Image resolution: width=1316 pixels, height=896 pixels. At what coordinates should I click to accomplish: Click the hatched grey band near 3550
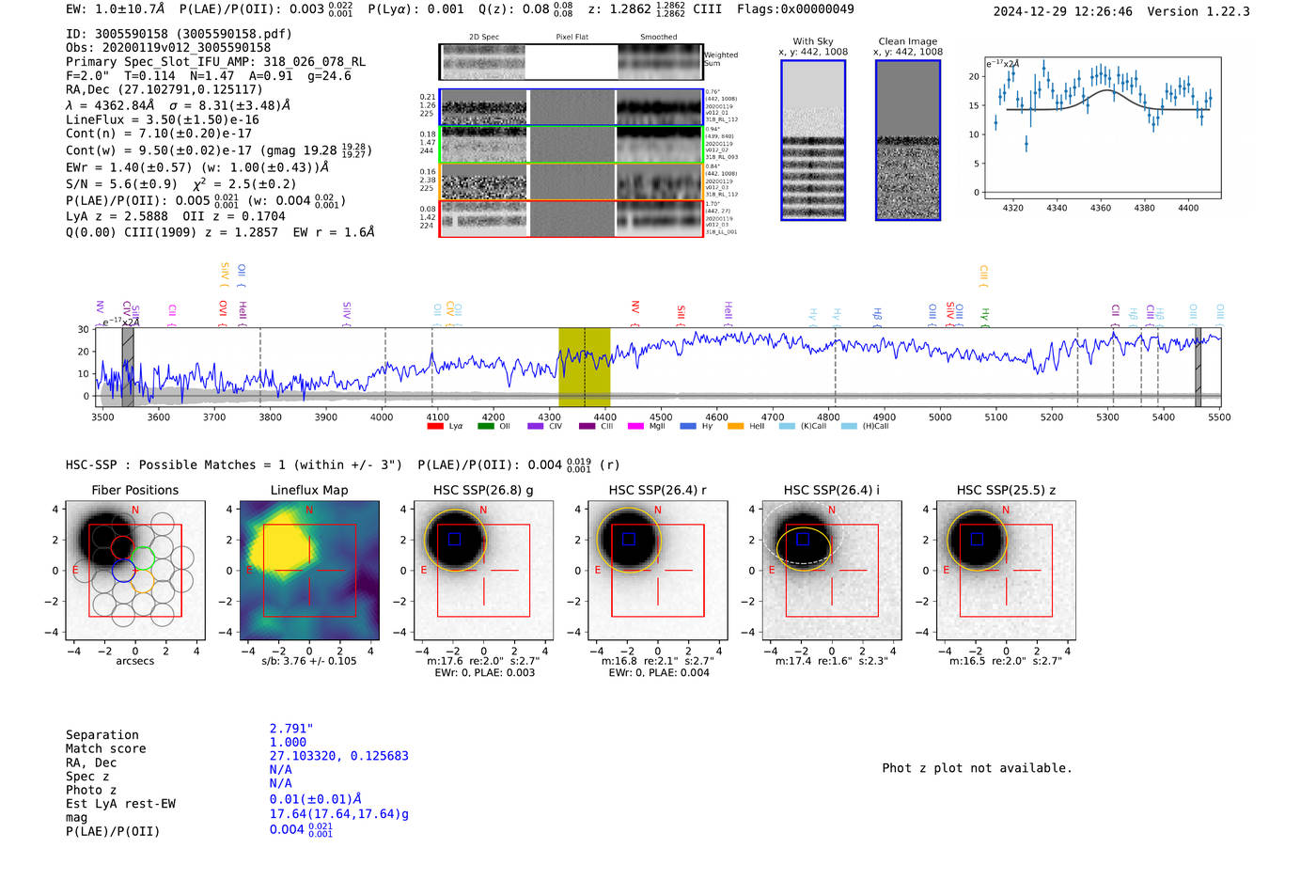128,368
